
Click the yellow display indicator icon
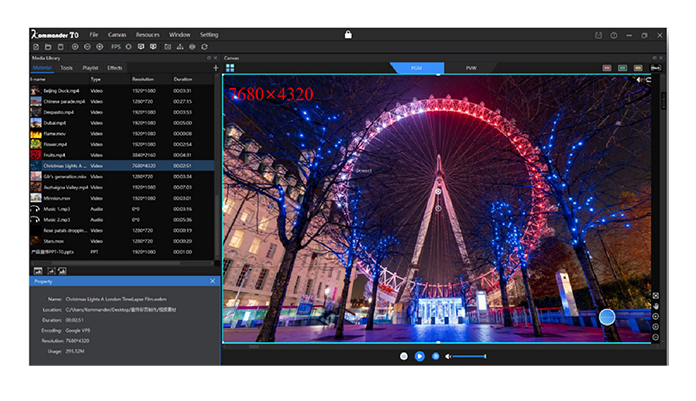(x=637, y=68)
